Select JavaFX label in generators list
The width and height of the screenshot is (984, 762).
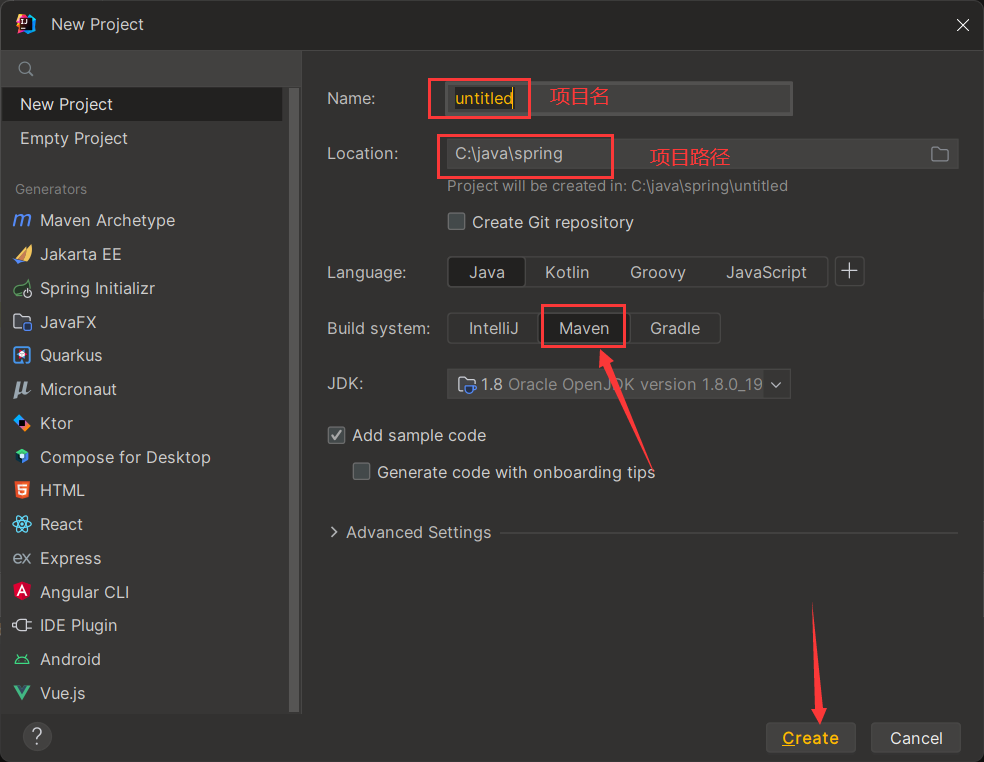68,322
